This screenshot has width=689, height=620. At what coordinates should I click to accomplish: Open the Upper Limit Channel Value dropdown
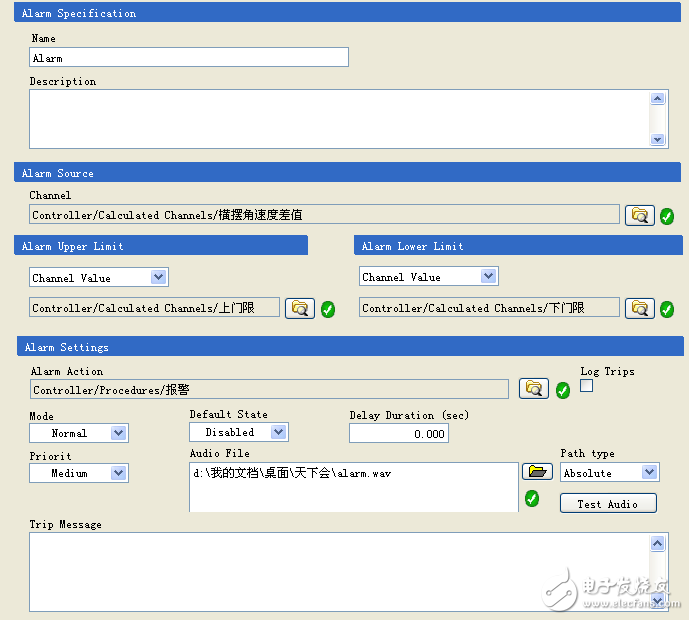158,277
